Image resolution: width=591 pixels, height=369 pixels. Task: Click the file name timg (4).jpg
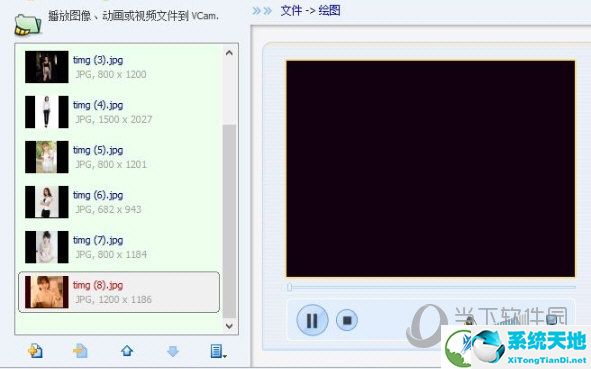click(x=98, y=105)
